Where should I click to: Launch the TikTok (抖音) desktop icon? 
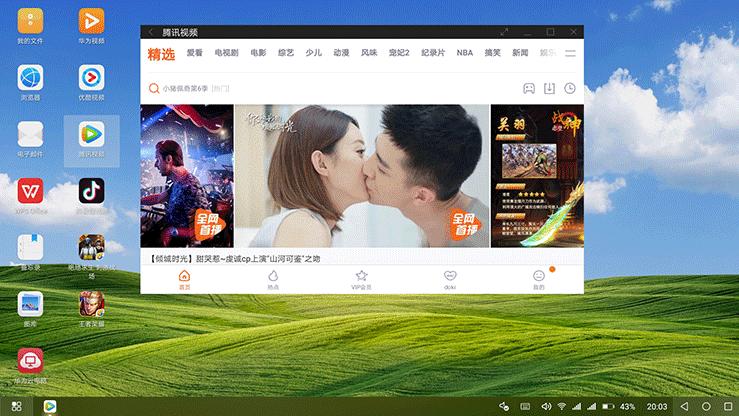[91, 191]
